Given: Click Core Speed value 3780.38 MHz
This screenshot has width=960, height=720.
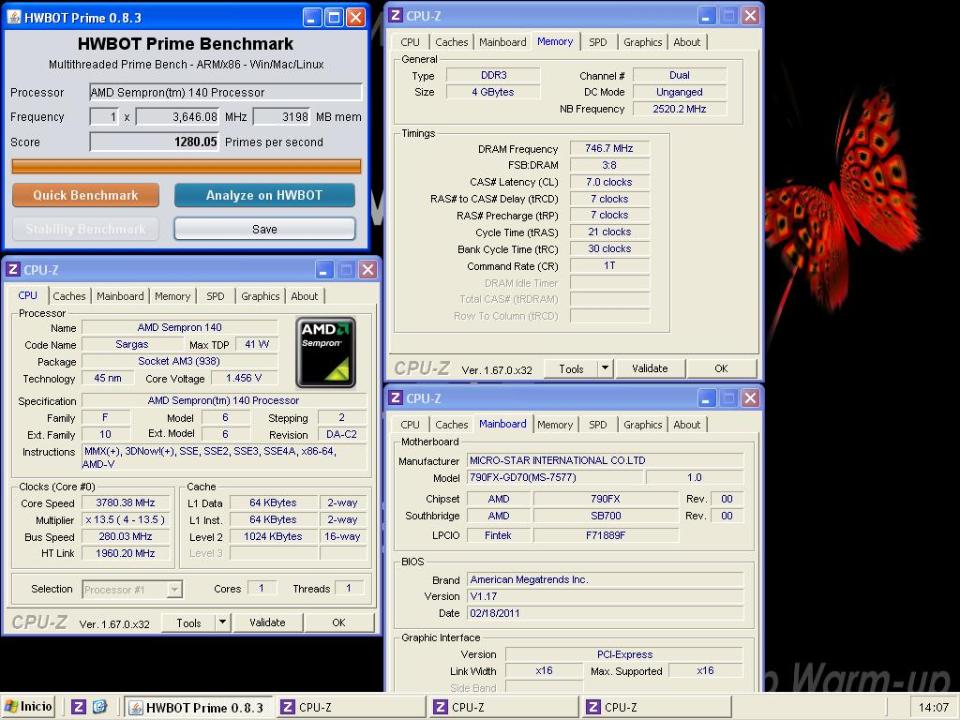Looking at the screenshot, I should click(x=126, y=503).
